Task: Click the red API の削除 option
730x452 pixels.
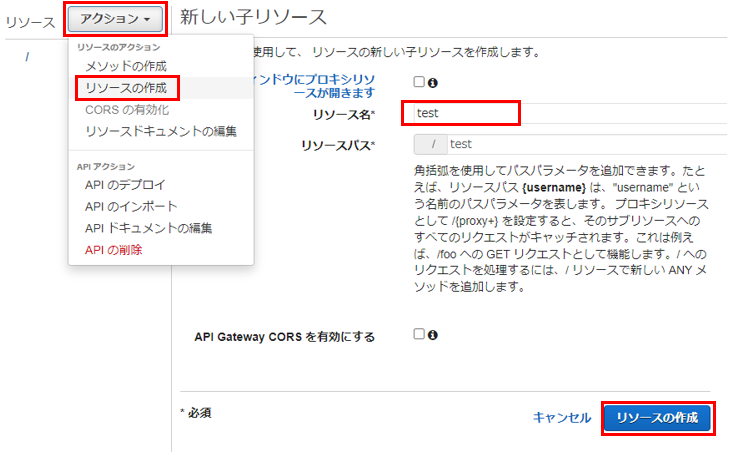Action: click(x=113, y=250)
